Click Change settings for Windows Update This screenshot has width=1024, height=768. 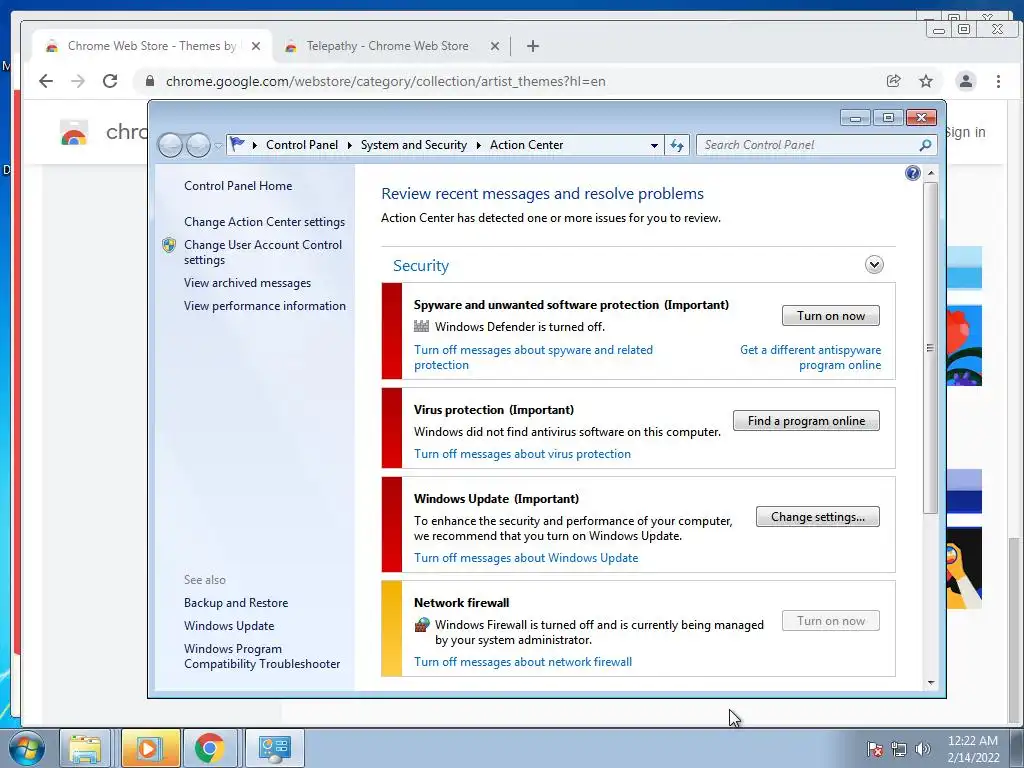point(818,517)
